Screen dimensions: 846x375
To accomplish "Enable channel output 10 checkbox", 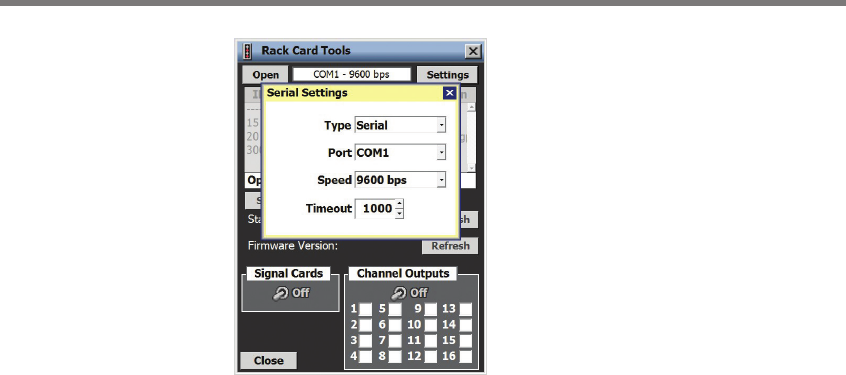I will pos(430,325).
